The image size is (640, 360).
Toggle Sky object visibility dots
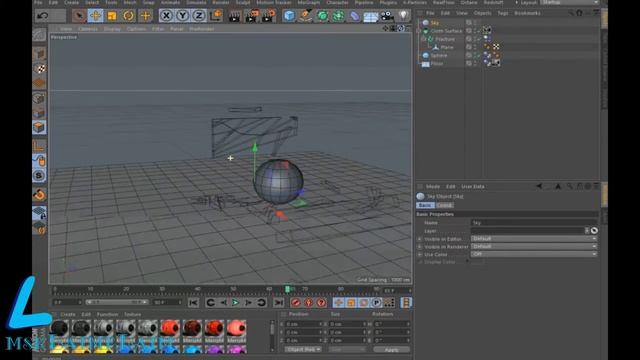(475, 23)
